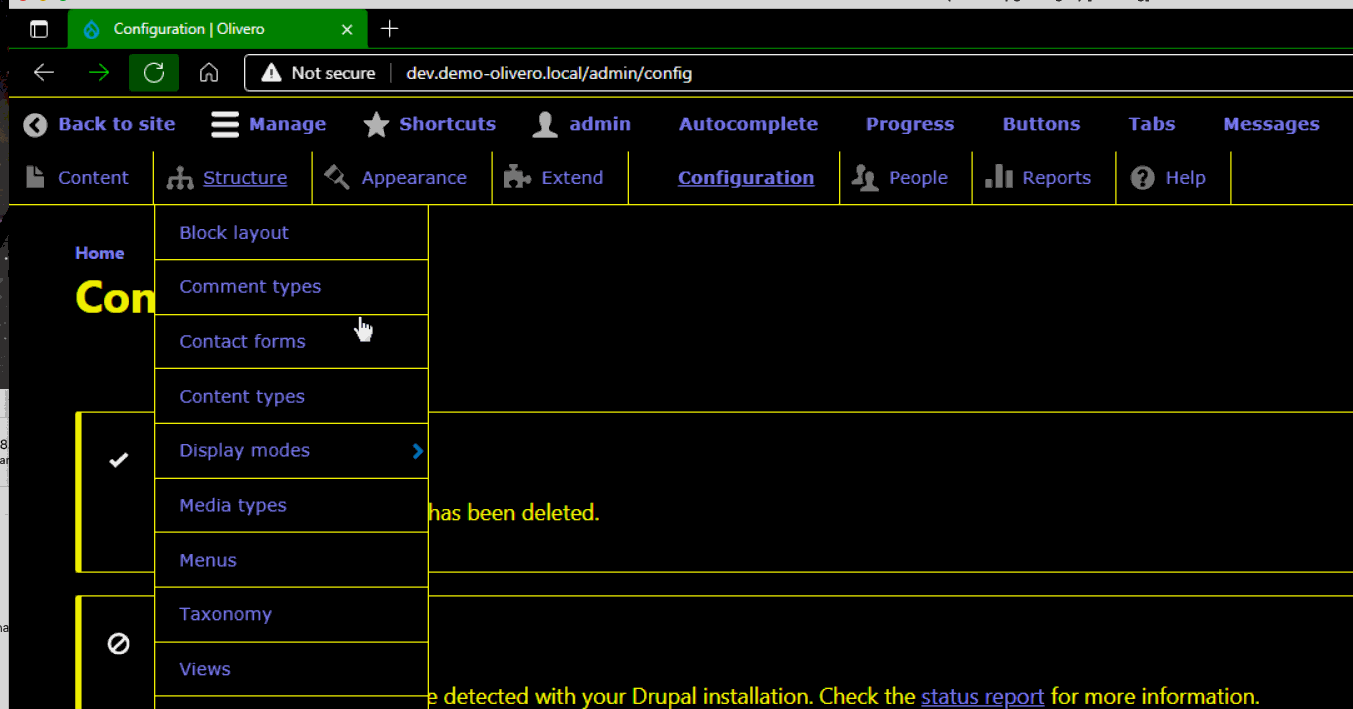Open the Progress toolbar link
Image resolution: width=1353 pixels, height=709 pixels.
point(910,124)
